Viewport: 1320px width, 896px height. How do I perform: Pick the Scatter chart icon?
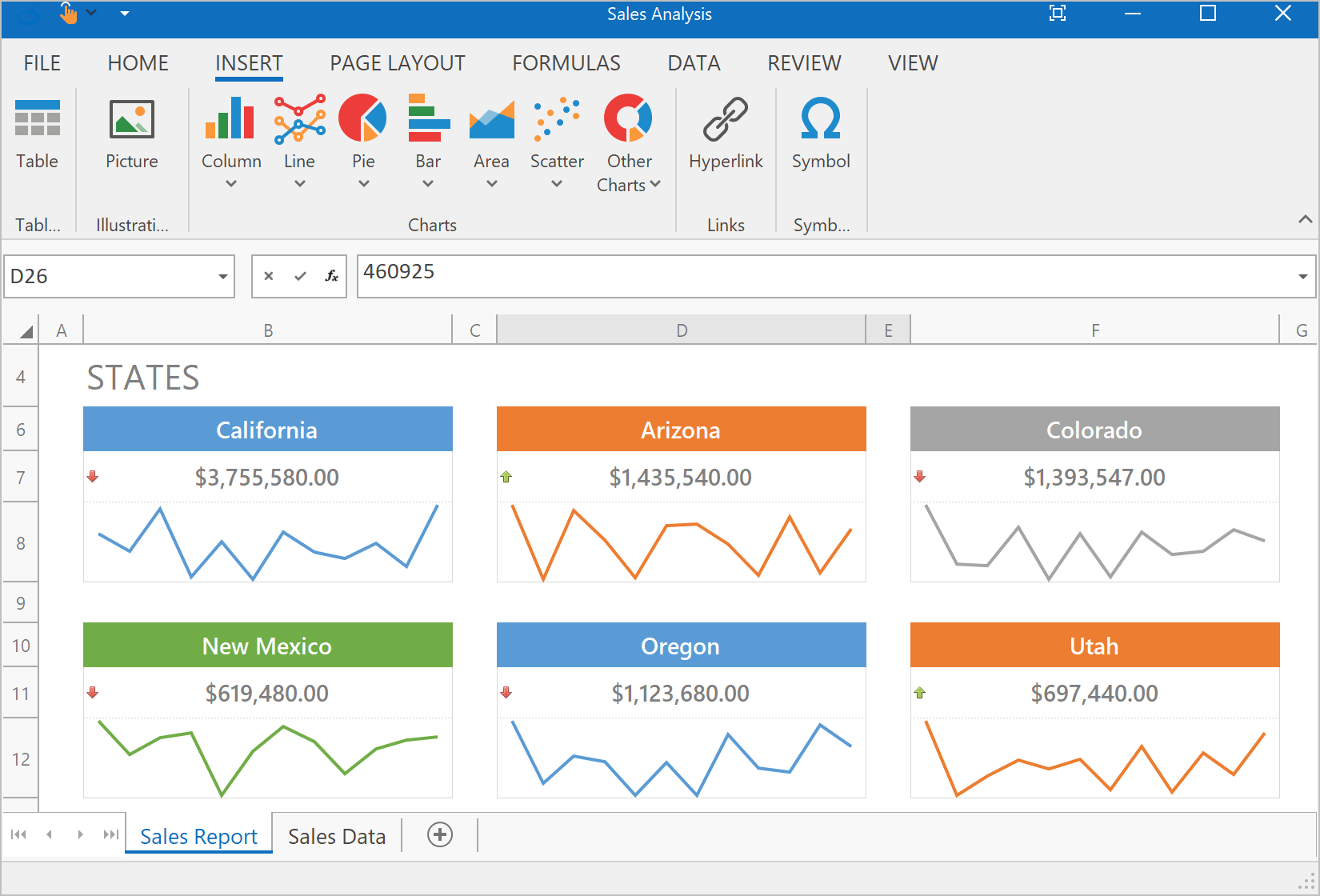tap(557, 118)
